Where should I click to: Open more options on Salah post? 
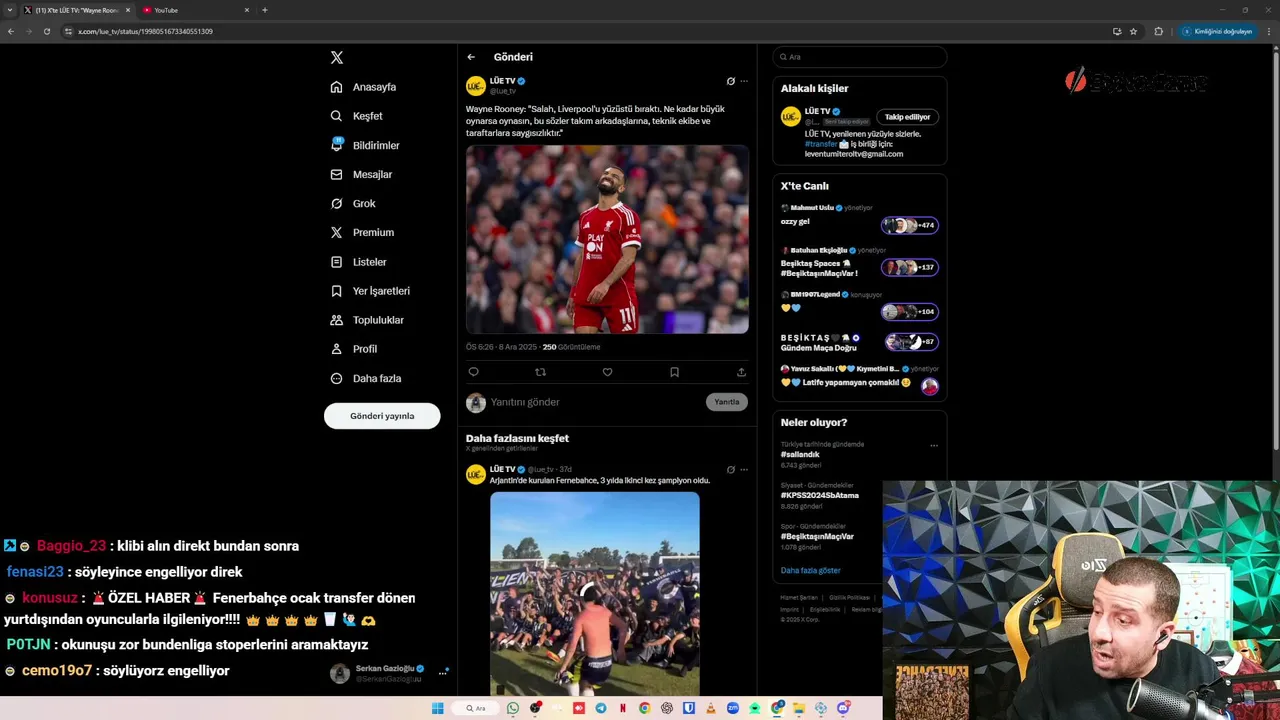coord(743,81)
